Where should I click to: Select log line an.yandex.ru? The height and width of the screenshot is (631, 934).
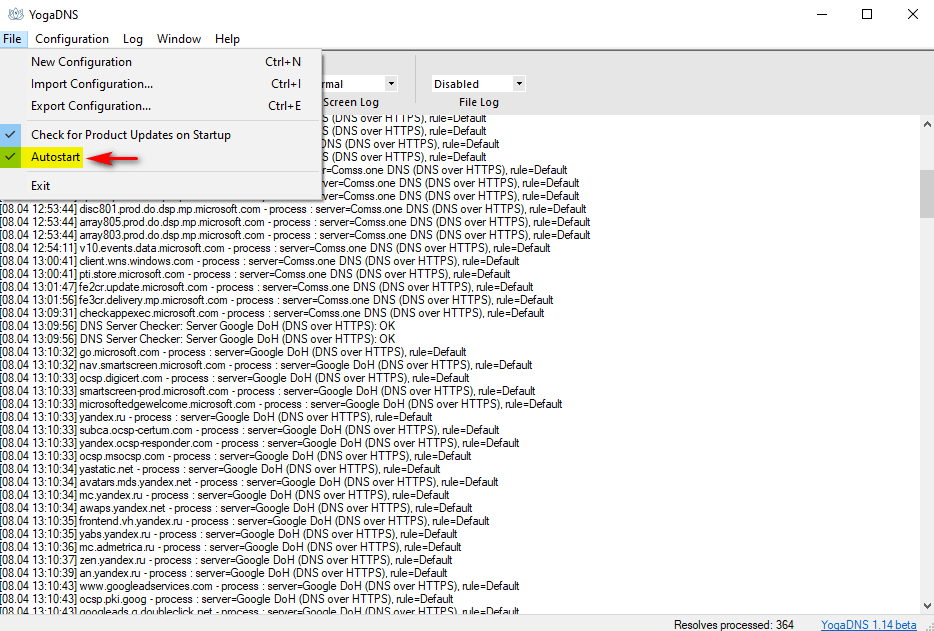[223, 573]
